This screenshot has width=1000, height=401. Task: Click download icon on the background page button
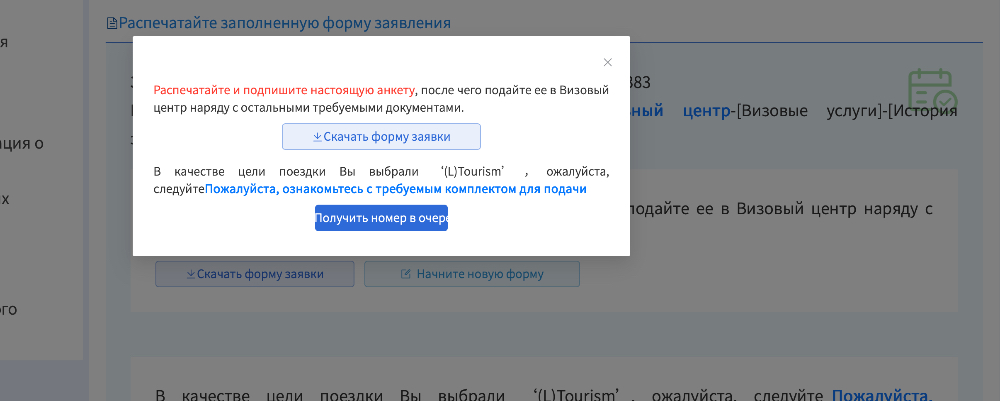click(x=191, y=274)
